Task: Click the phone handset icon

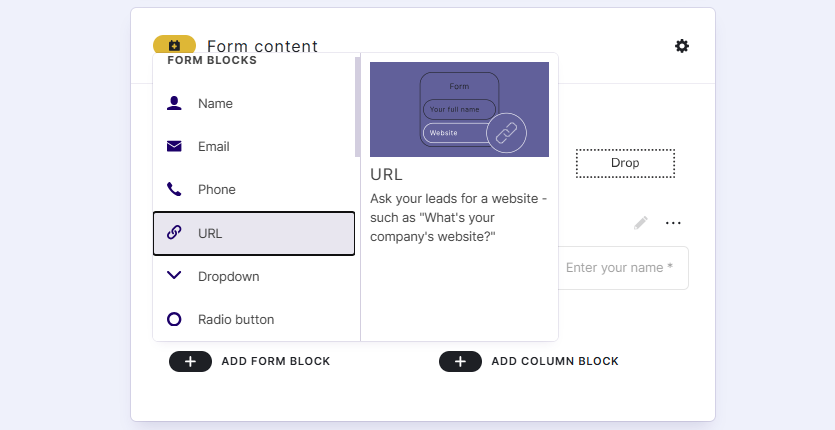Action: 174,189
